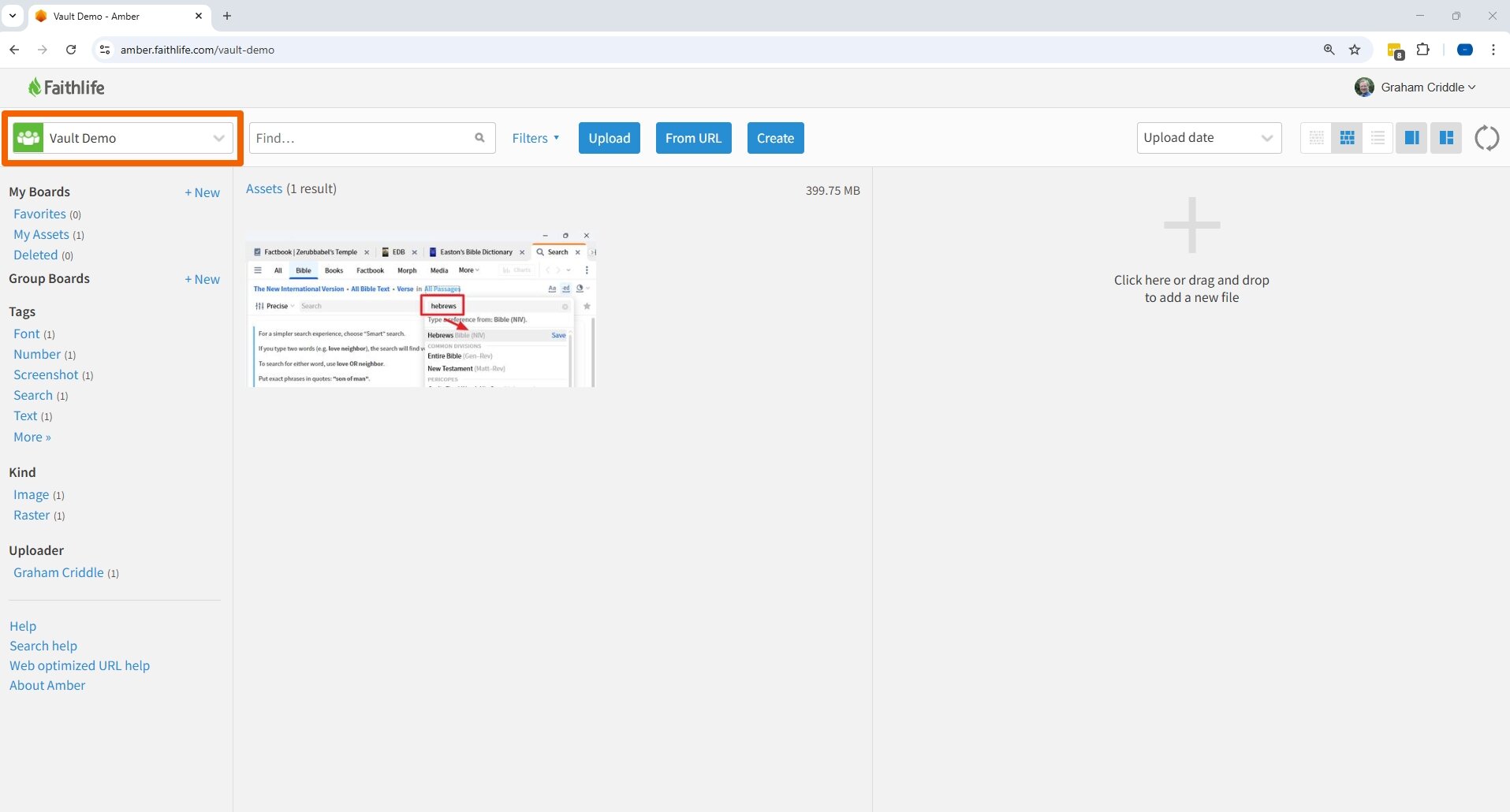Bookmark this page with the star icon

coord(1355,50)
